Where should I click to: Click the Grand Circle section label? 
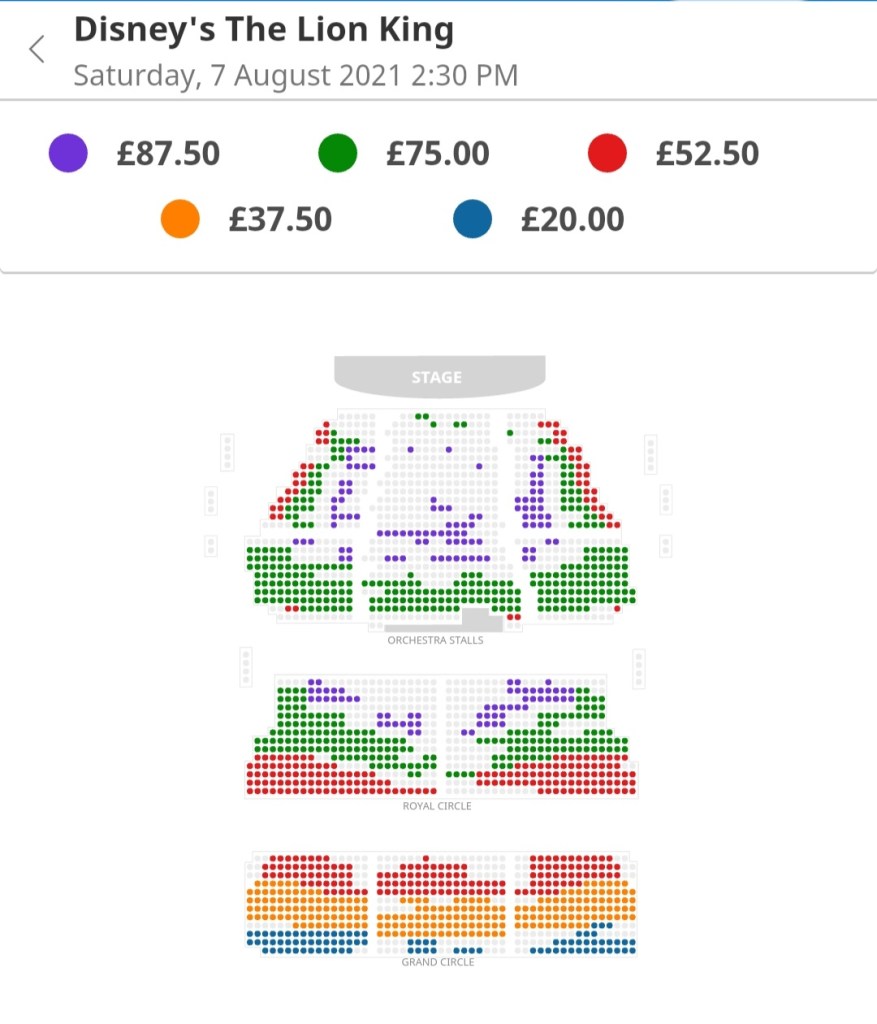click(x=438, y=962)
